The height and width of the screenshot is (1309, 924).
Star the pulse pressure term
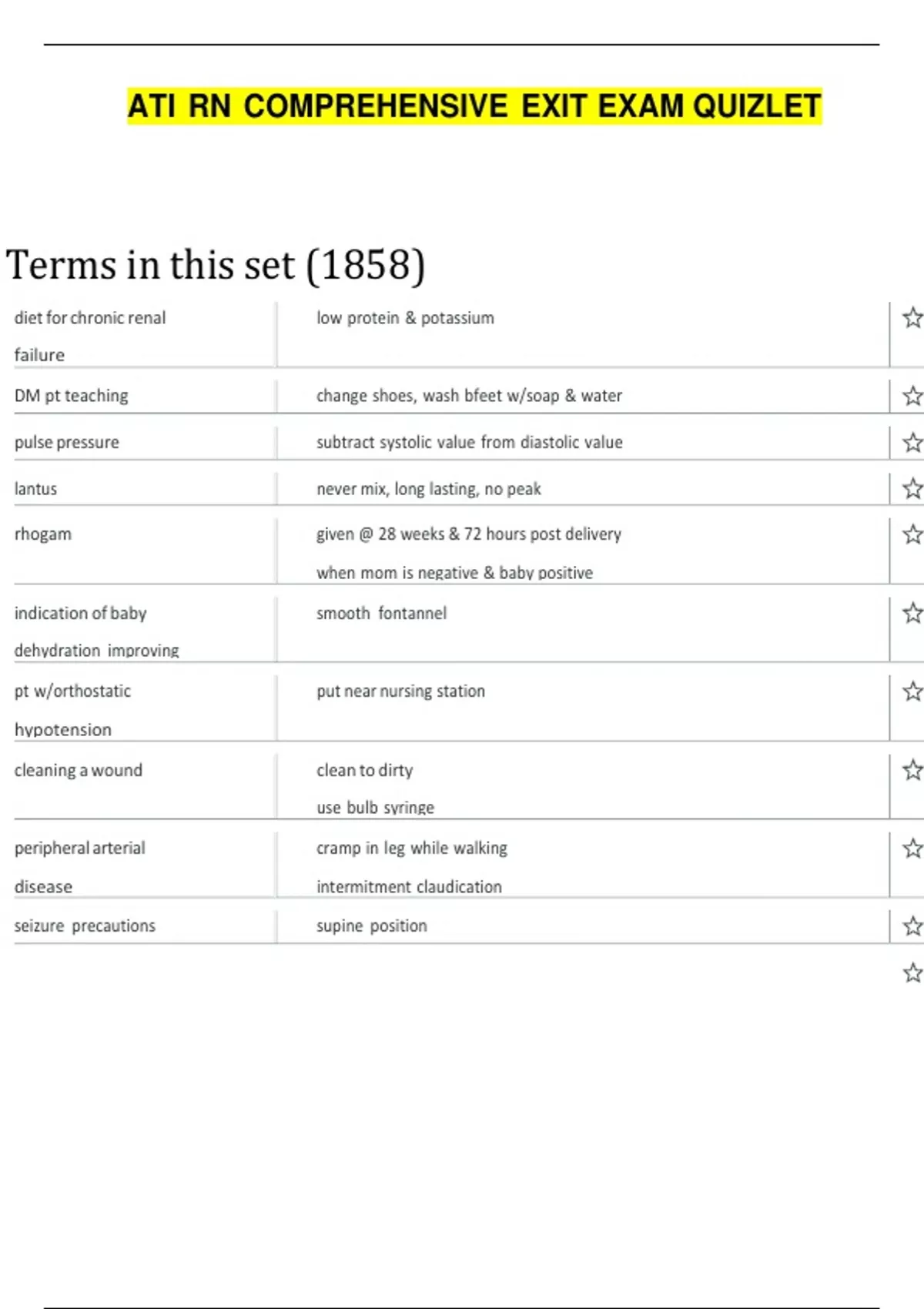point(912,443)
